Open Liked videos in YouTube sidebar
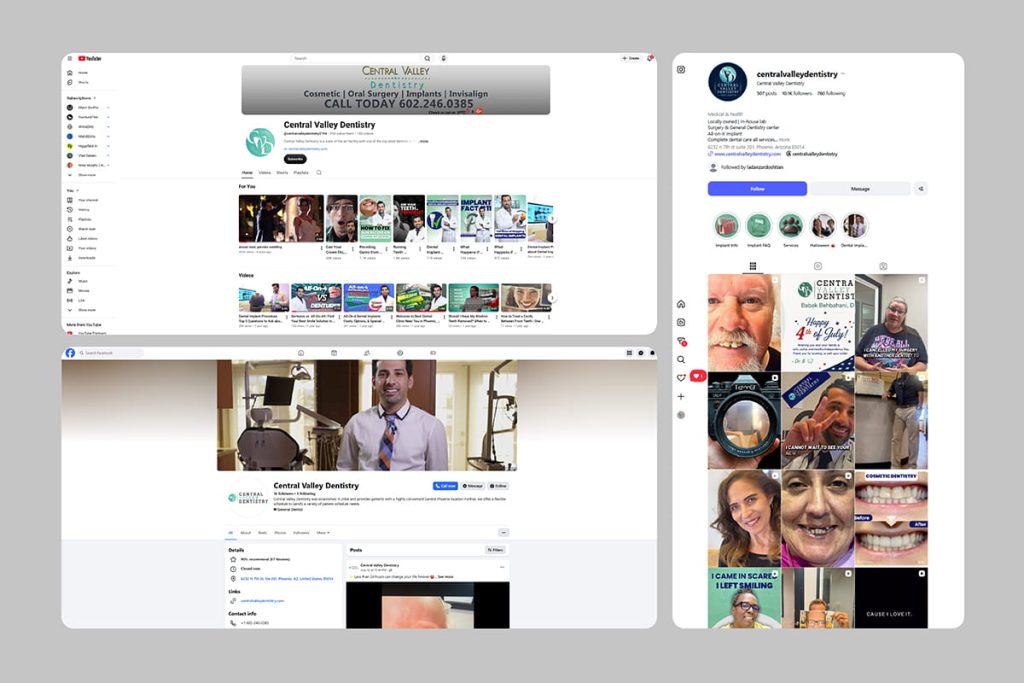Image resolution: width=1024 pixels, height=683 pixels. pos(82,239)
